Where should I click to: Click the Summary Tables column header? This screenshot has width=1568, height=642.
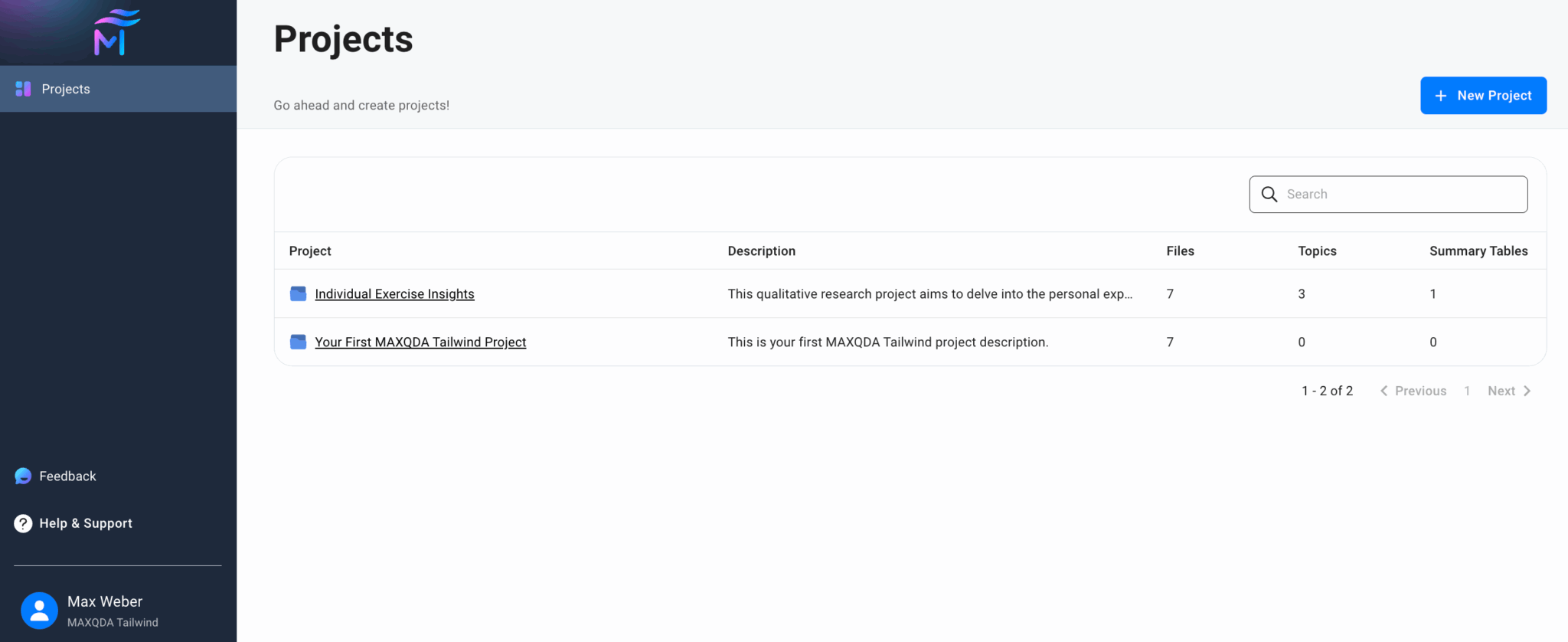(1478, 251)
